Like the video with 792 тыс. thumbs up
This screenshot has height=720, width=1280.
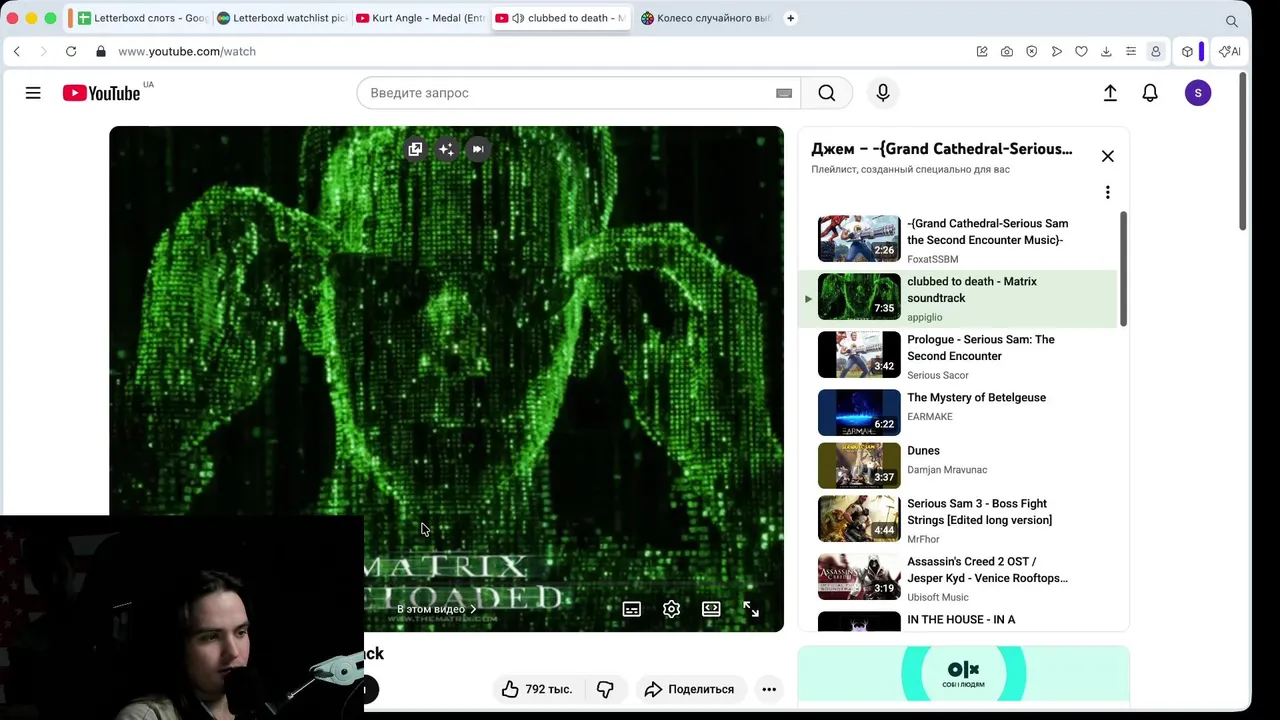click(x=538, y=689)
